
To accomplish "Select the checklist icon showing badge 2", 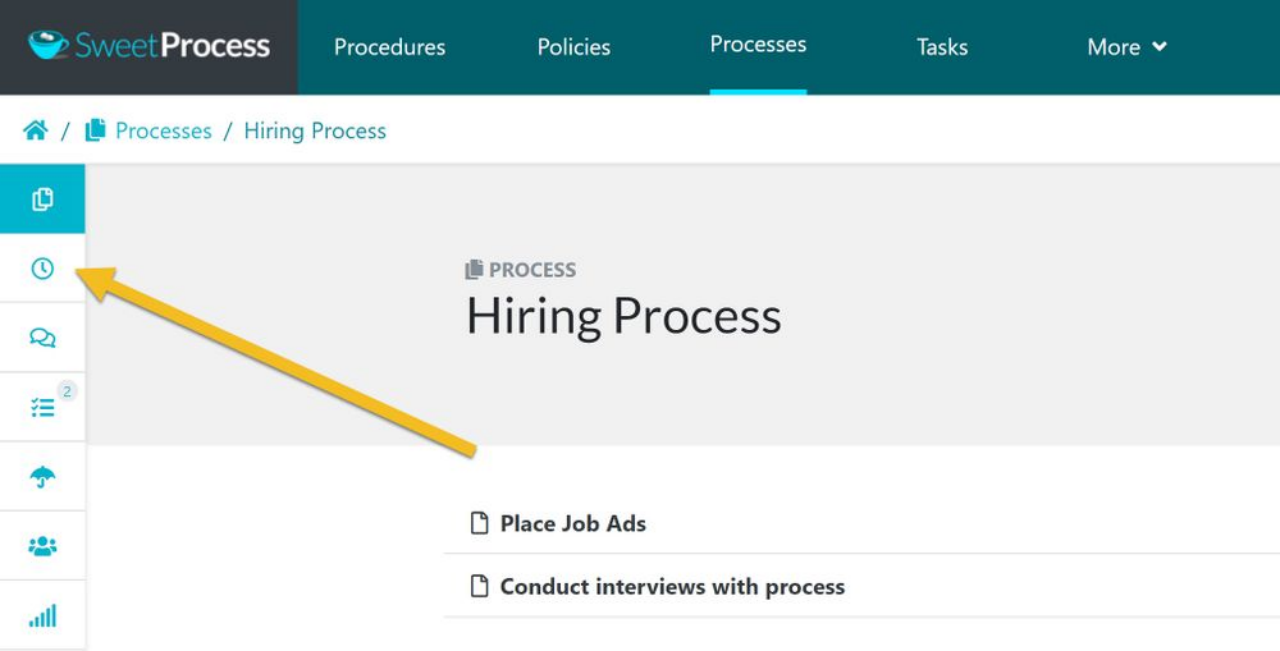I will tap(42, 406).
